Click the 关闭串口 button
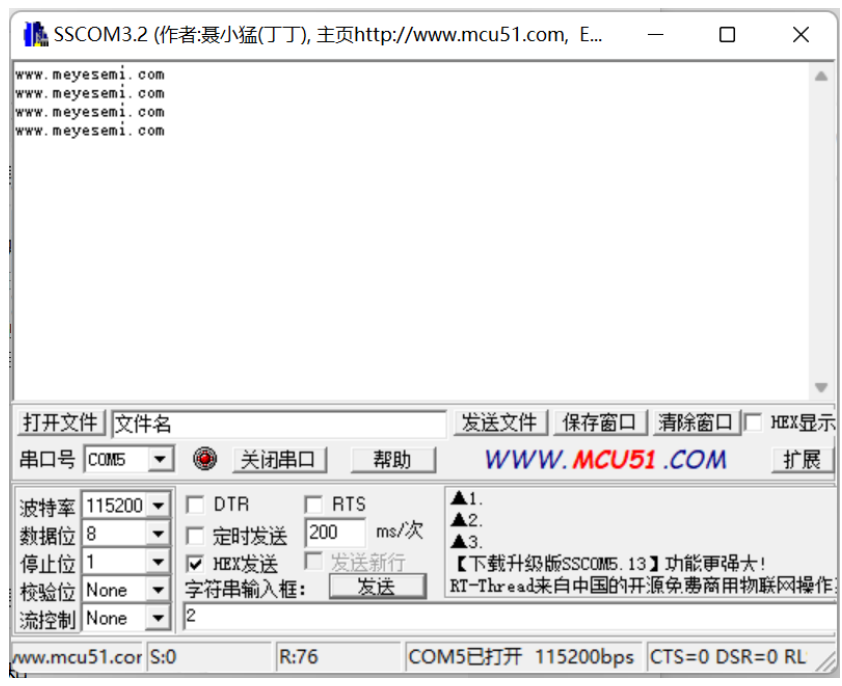Viewport: 842px width, 686px height. click(279, 460)
